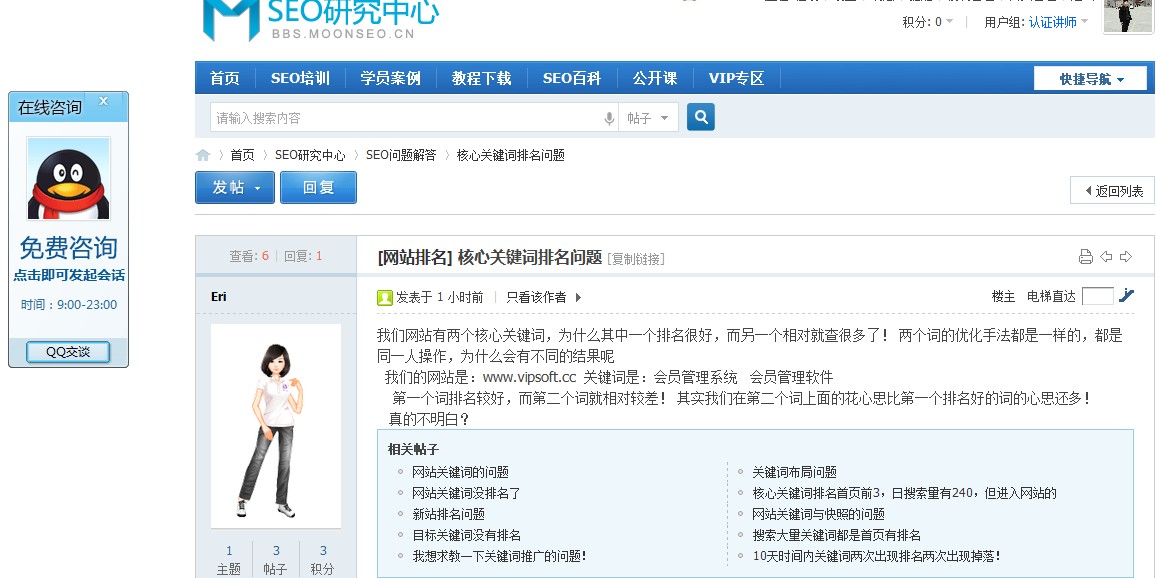Select the VIP专区 navigation tab

click(x=736, y=78)
